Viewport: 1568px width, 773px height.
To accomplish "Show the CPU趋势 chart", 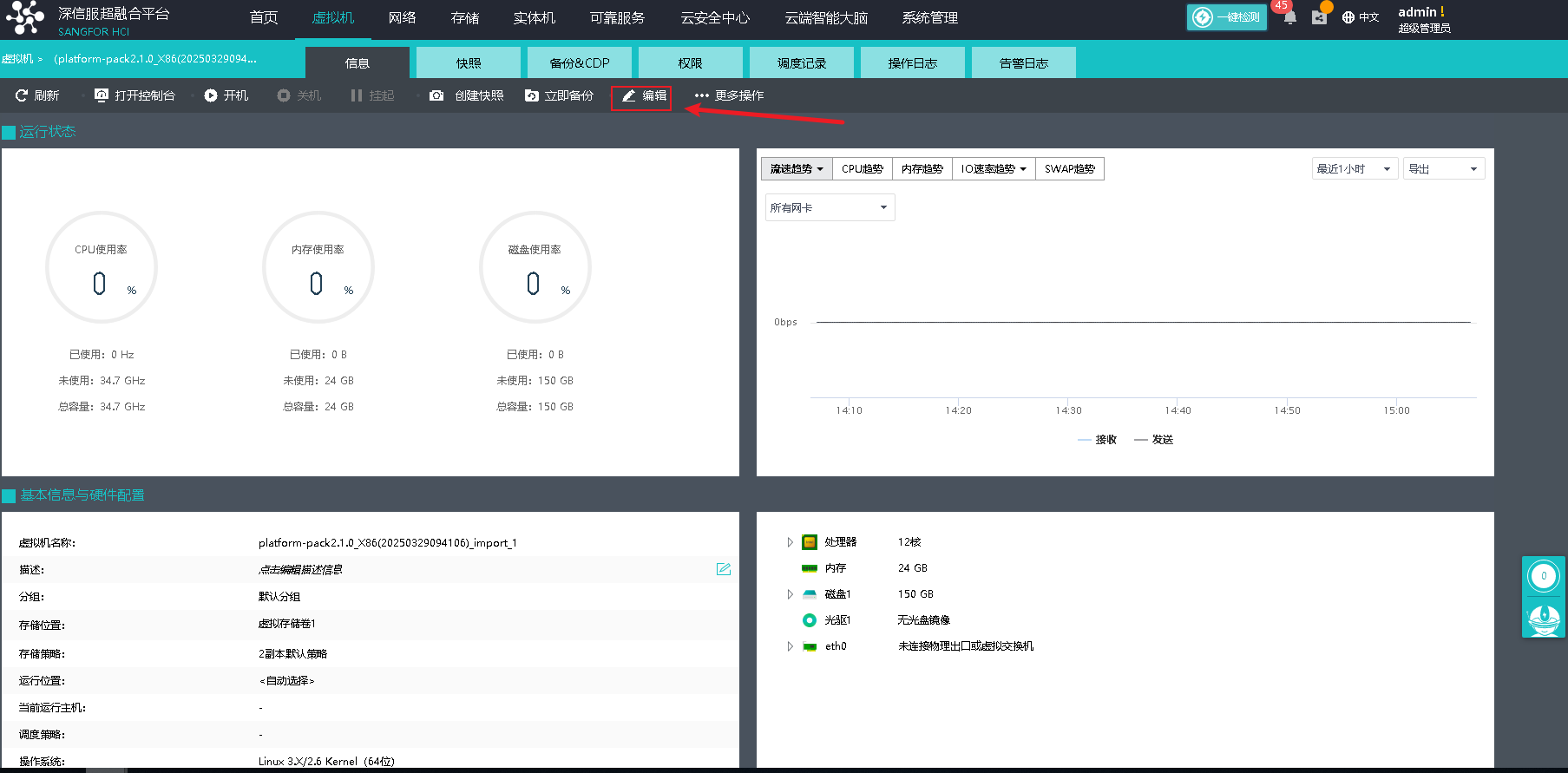I will coord(862,169).
